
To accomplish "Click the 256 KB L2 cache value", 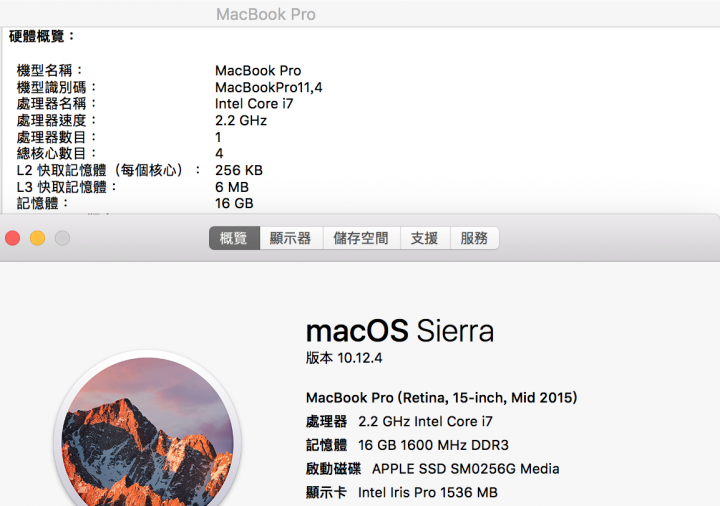I will click(x=239, y=170).
